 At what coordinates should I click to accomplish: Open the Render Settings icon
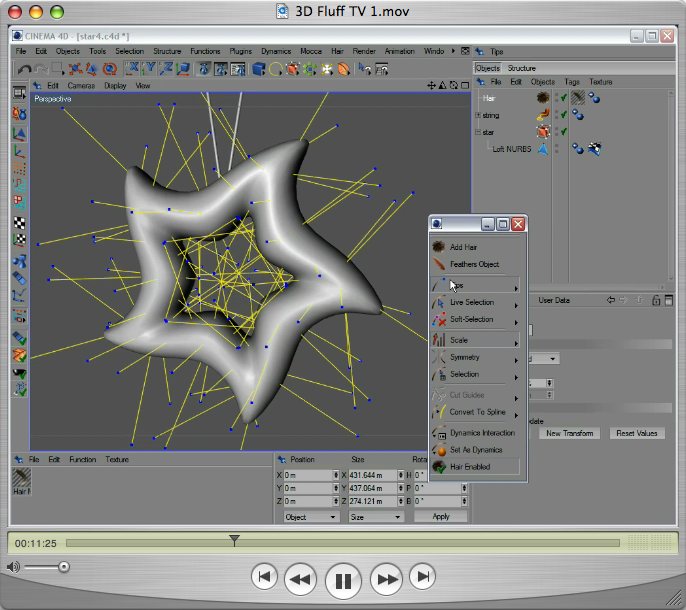(x=238, y=69)
